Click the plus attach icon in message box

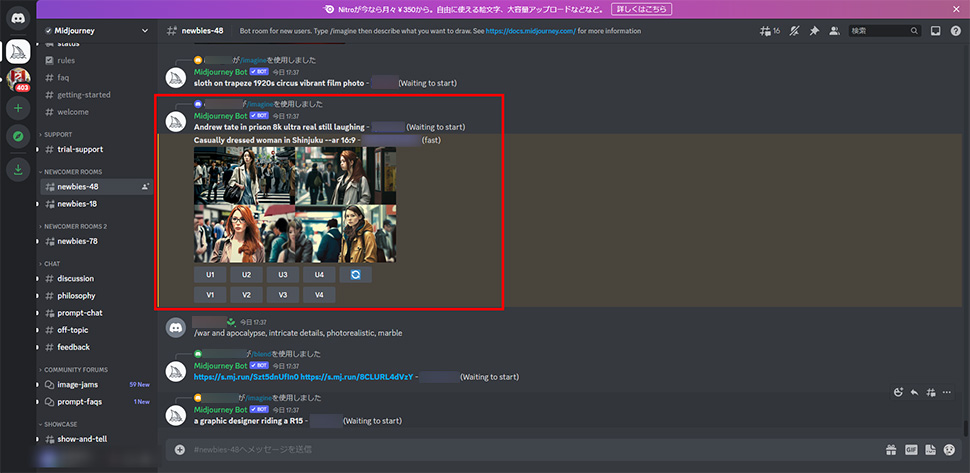click(x=180, y=450)
